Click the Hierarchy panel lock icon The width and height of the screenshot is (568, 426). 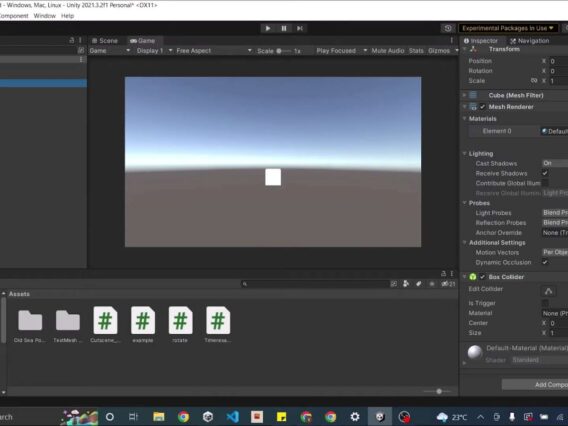(x=72, y=40)
